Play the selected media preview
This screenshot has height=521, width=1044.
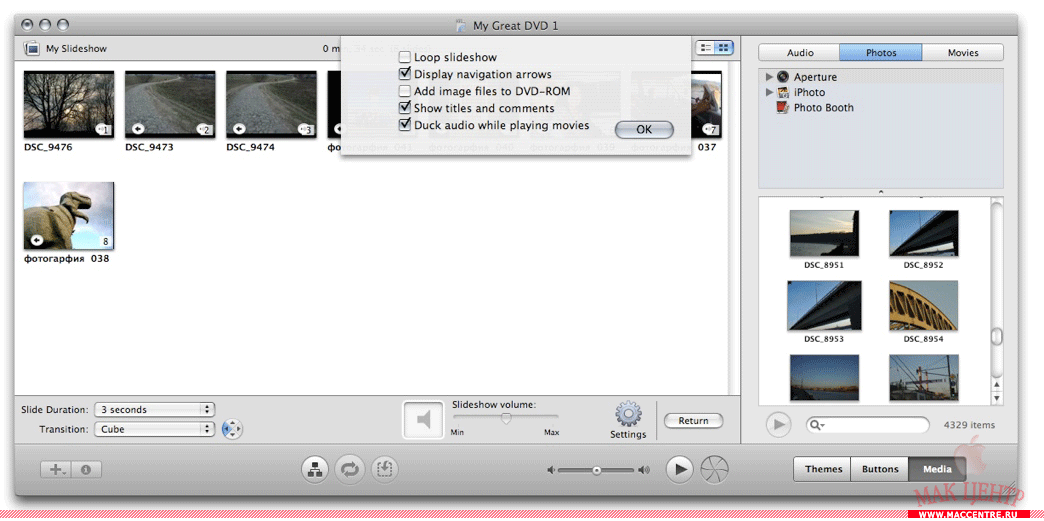777,424
